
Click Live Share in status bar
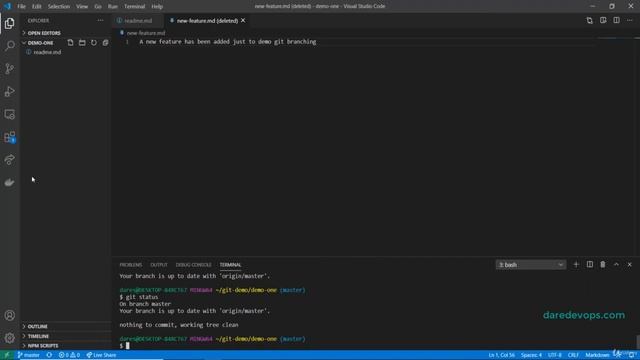point(101,355)
